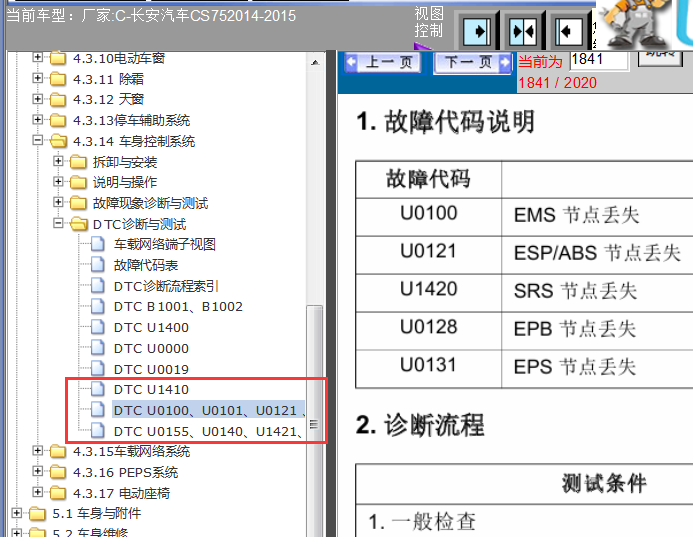Expand 4.3.10电动车窗 folder
This screenshot has width=693, height=537.
click(38, 57)
